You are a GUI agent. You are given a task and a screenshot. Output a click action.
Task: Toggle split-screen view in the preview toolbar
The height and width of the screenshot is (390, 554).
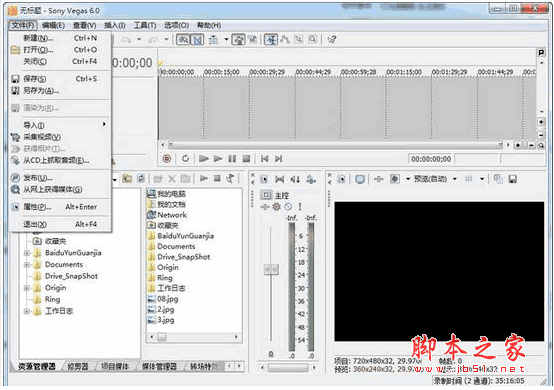[395, 179]
